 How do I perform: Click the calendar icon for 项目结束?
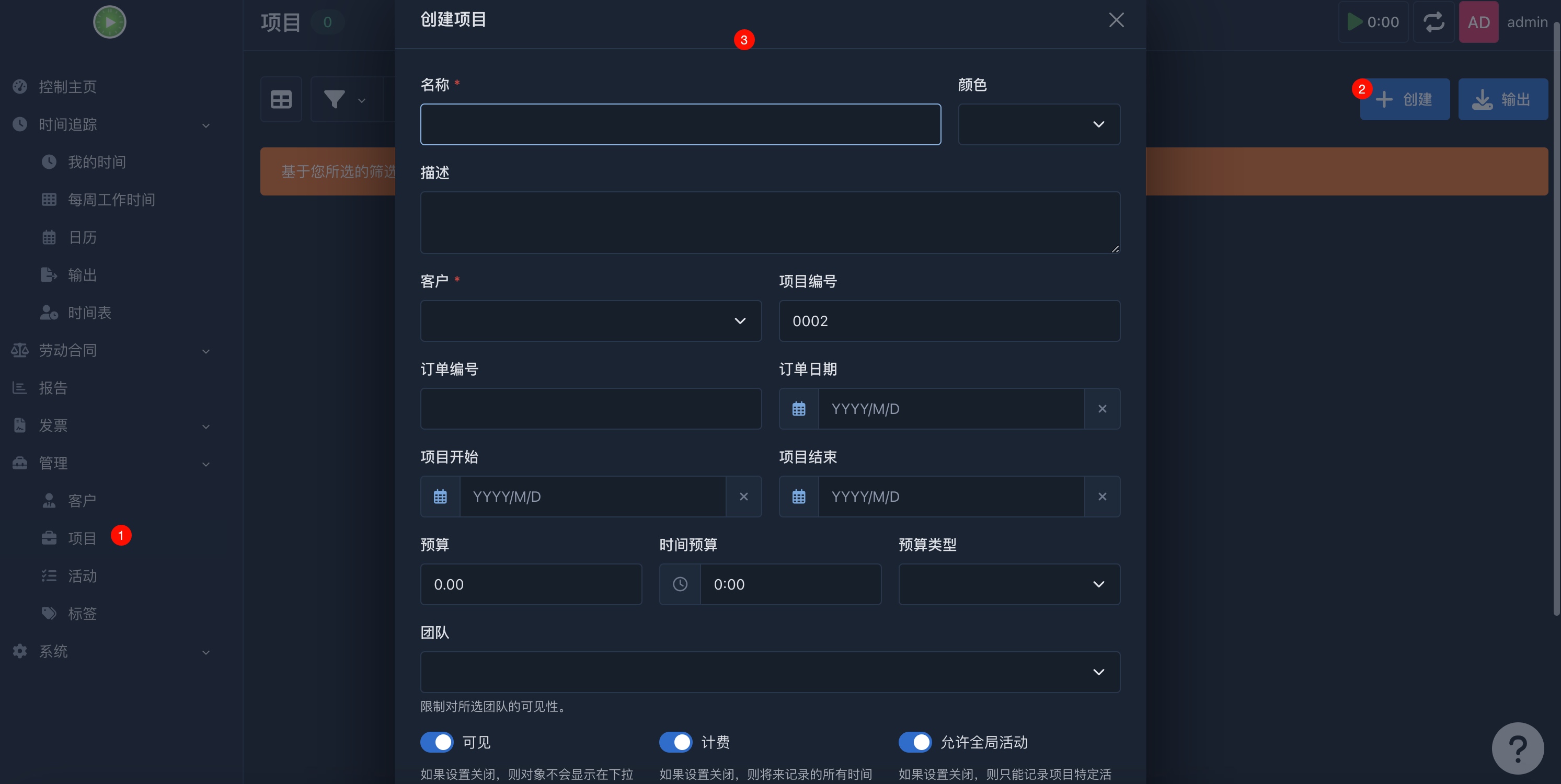pyautogui.click(x=799, y=497)
